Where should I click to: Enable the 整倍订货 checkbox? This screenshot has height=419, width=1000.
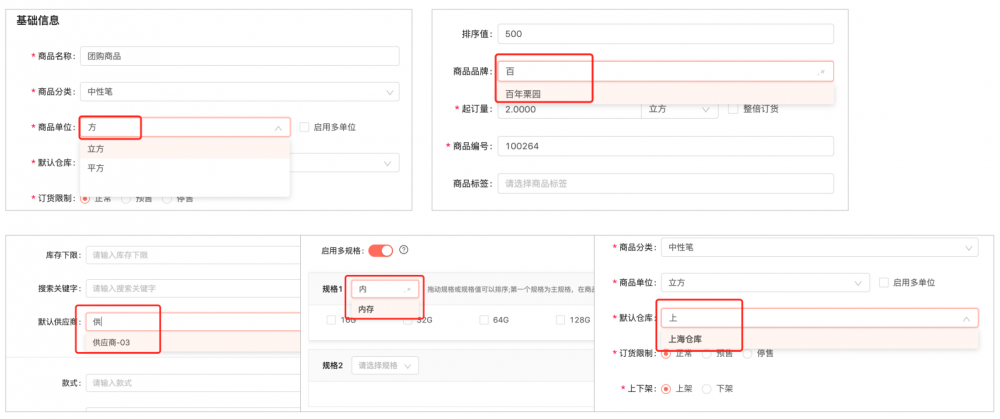click(733, 109)
